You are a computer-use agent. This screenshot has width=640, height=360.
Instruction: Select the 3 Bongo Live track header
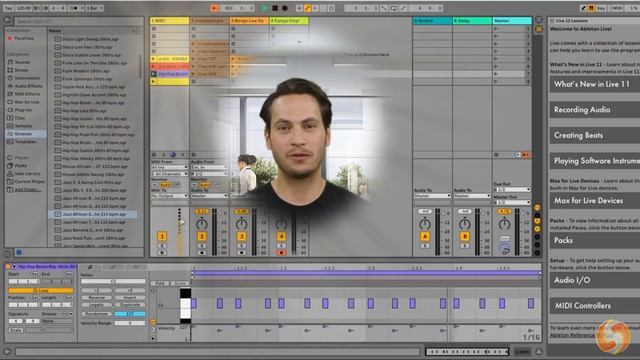(249, 20)
